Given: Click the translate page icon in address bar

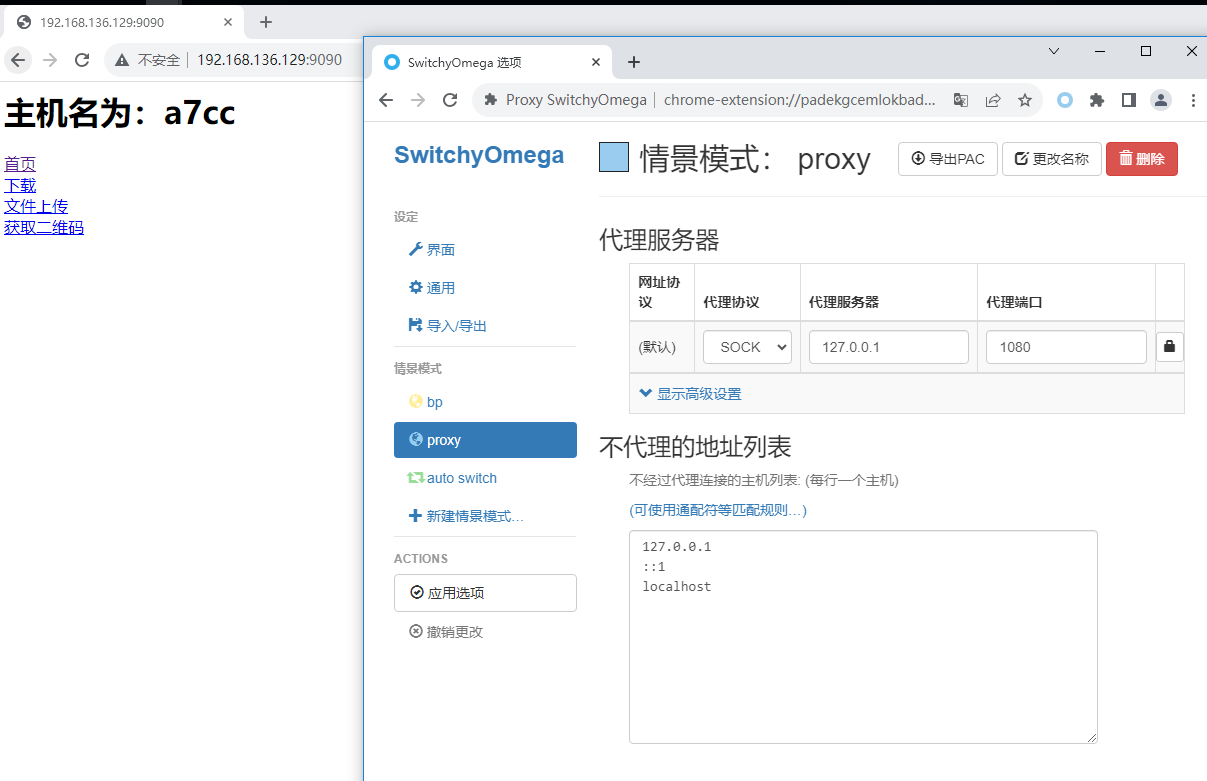Looking at the screenshot, I should [x=961, y=100].
